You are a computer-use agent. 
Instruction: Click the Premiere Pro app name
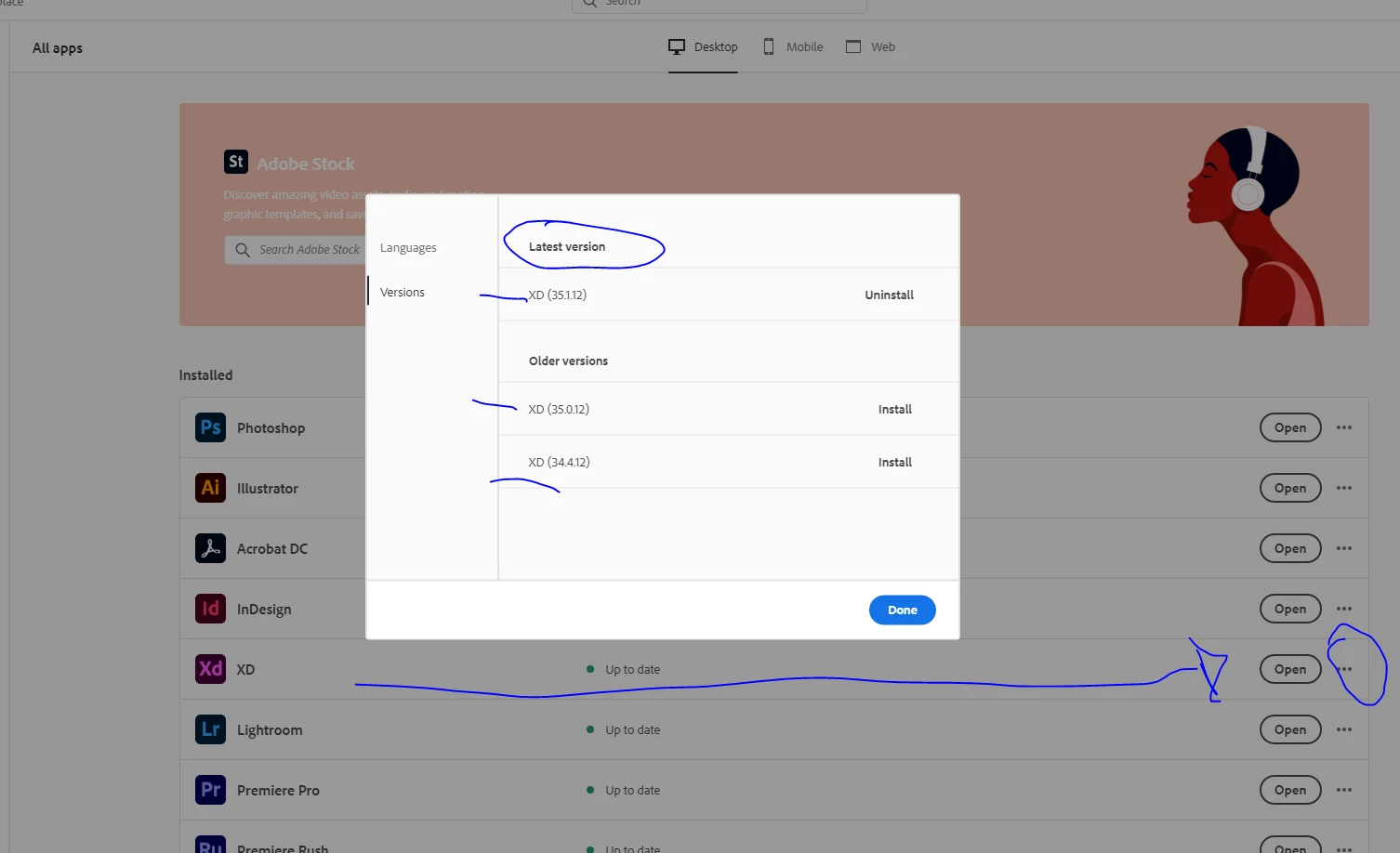(x=278, y=791)
